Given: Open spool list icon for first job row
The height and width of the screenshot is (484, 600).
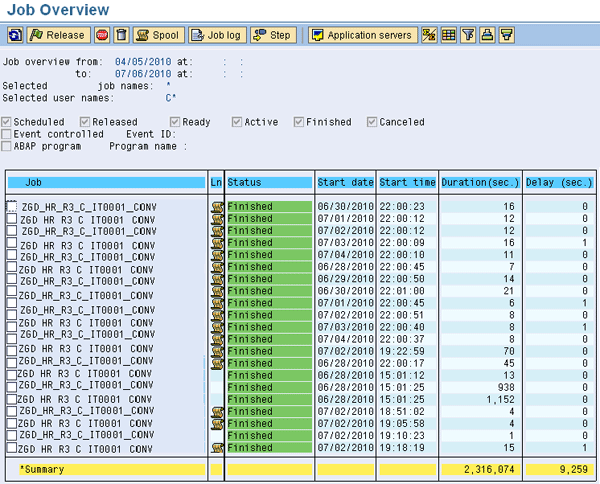Looking at the screenshot, I should [216, 207].
